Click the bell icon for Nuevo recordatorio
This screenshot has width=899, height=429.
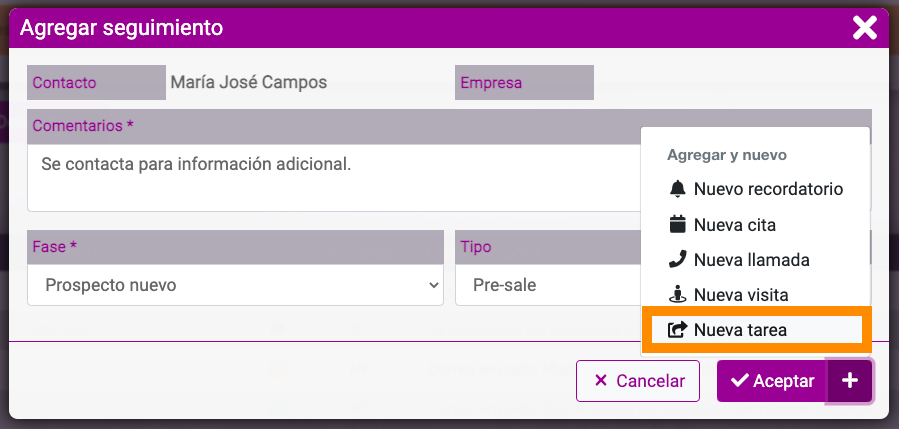point(677,189)
